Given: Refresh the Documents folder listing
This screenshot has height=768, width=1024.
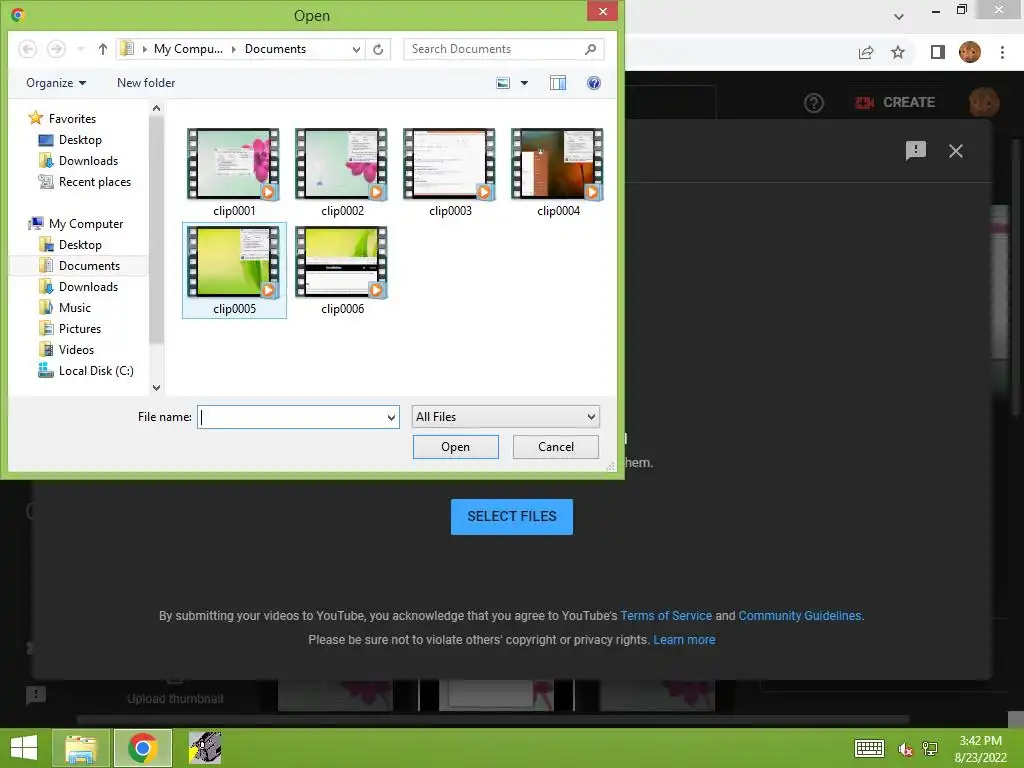Looking at the screenshot, I should pyautogui.click(x=378, y=49).
